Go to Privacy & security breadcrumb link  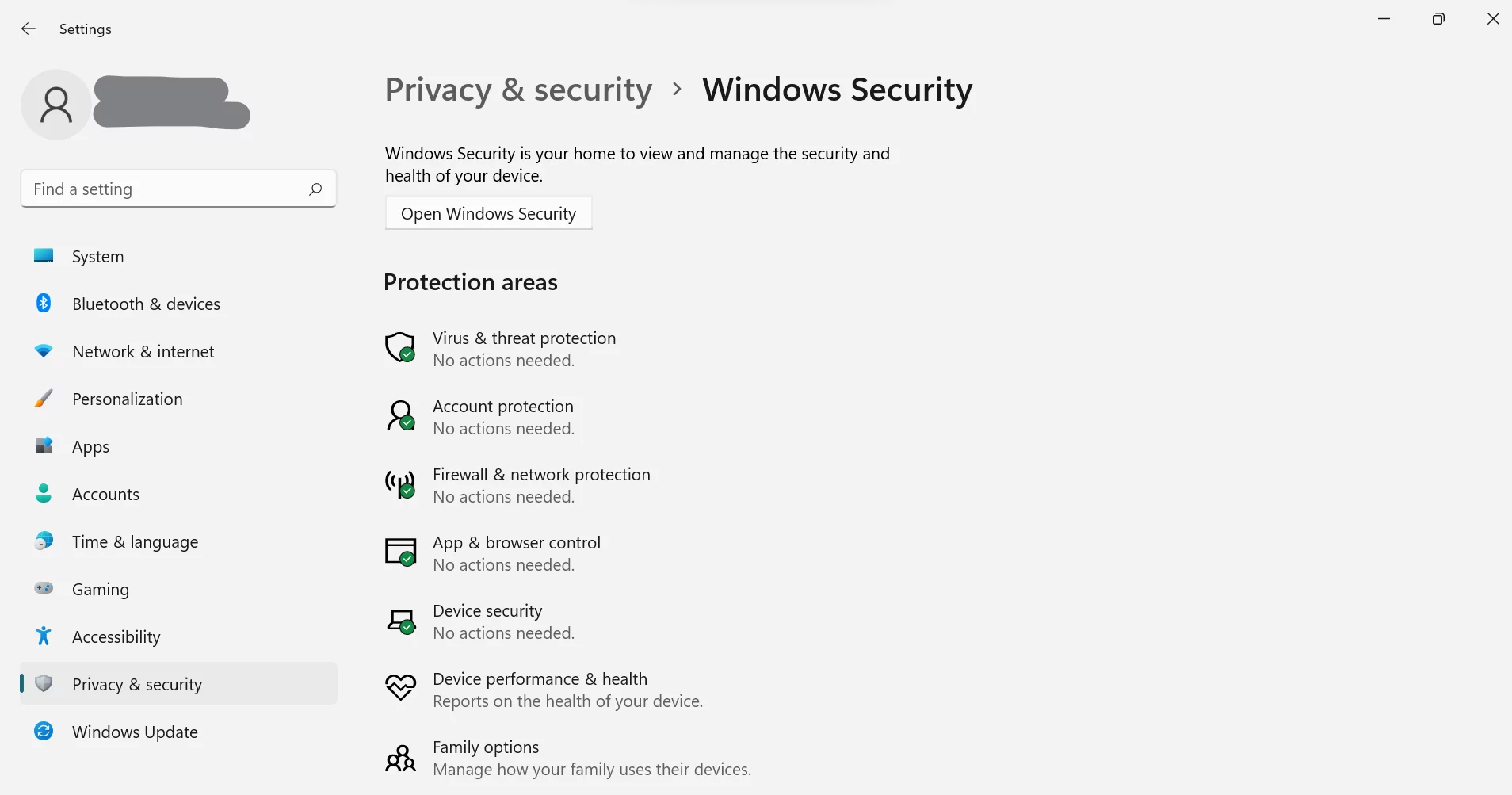tap(517, 90)
